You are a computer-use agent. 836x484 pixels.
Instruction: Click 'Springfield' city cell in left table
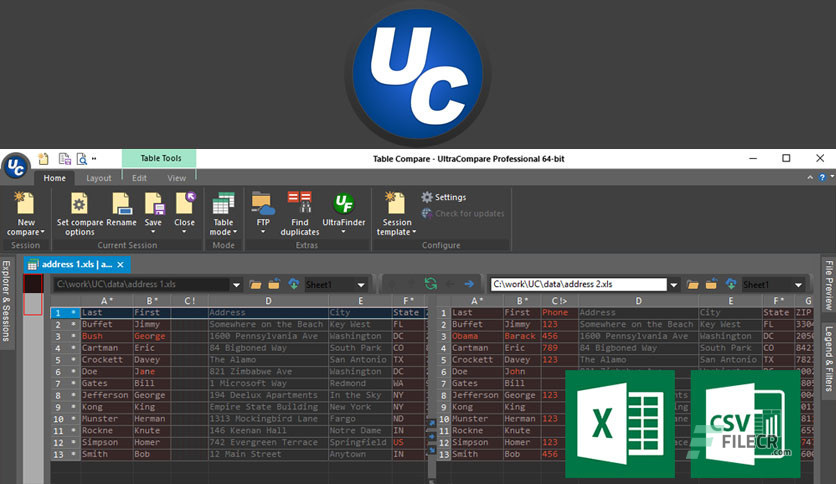pyautogui.click(x=360, y=442)
